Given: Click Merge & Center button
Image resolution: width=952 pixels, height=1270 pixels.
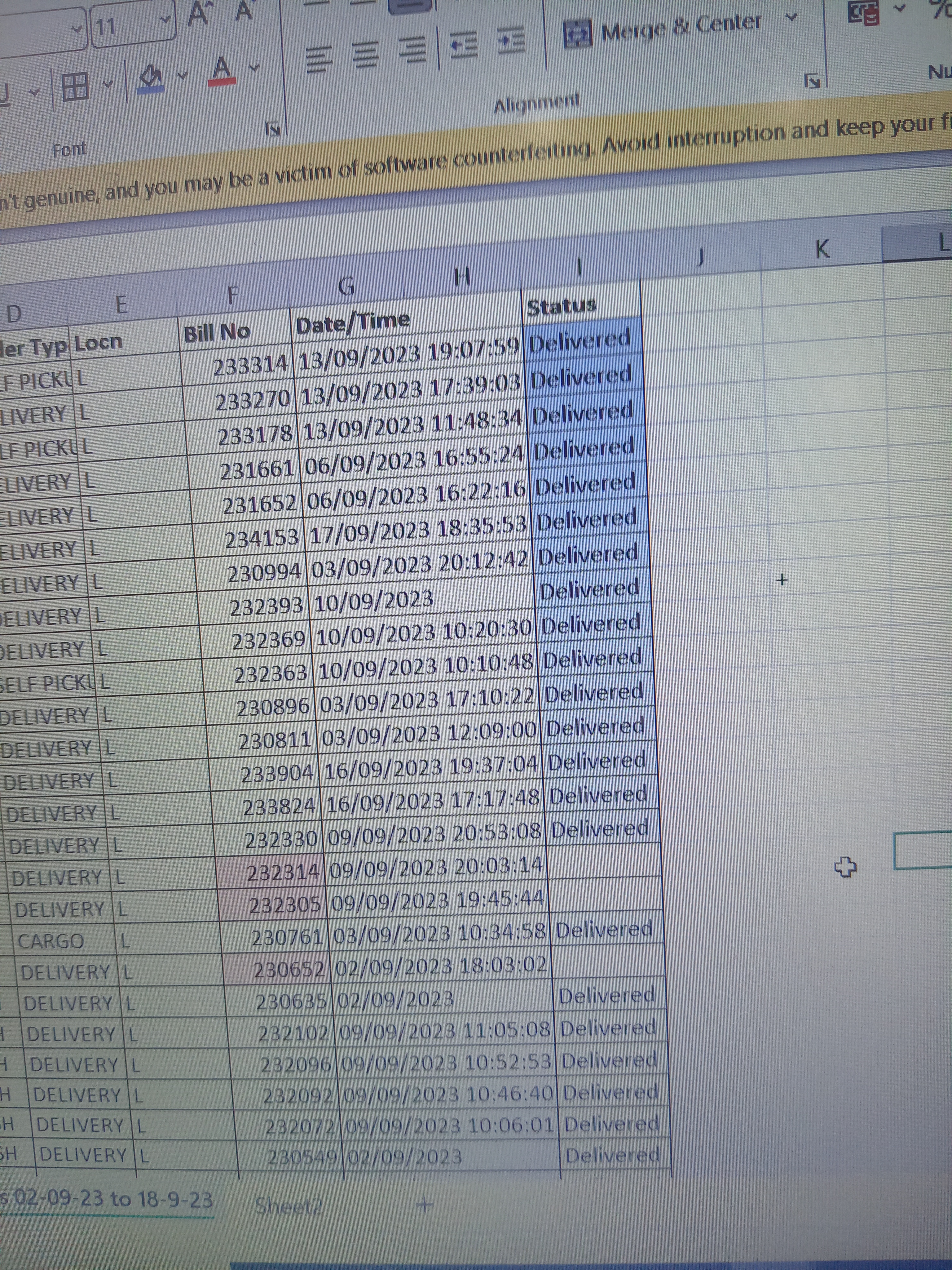Looking at the screenshot, I should pyautogui.click(x=663, y=29).
